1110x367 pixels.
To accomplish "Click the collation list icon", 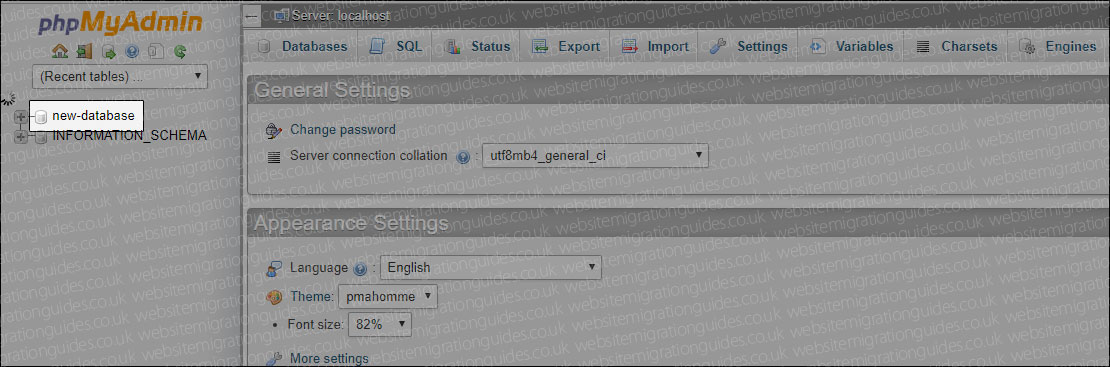I will coord(275,157).
